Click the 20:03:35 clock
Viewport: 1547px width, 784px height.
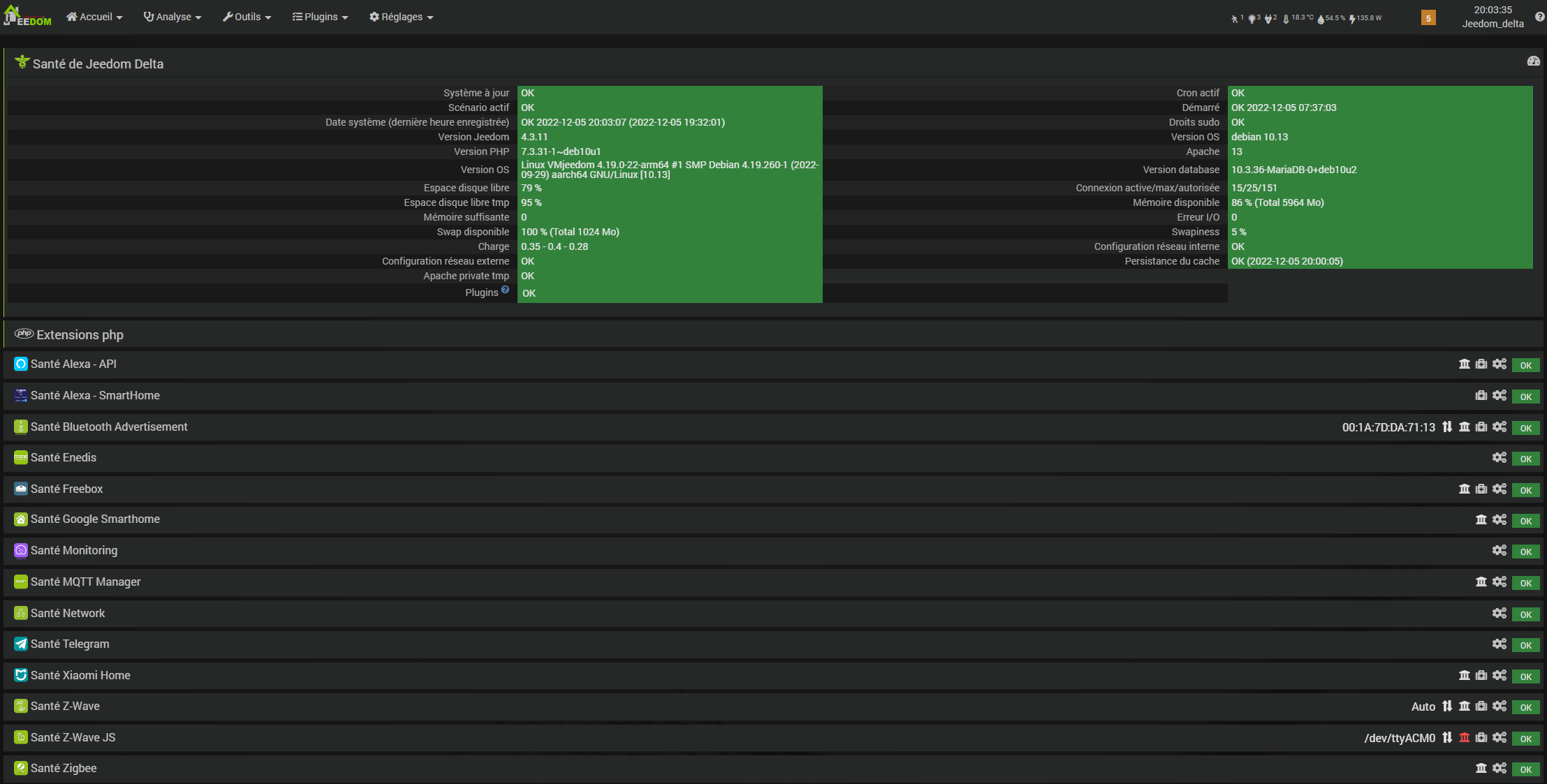[x=1493, y=10]
